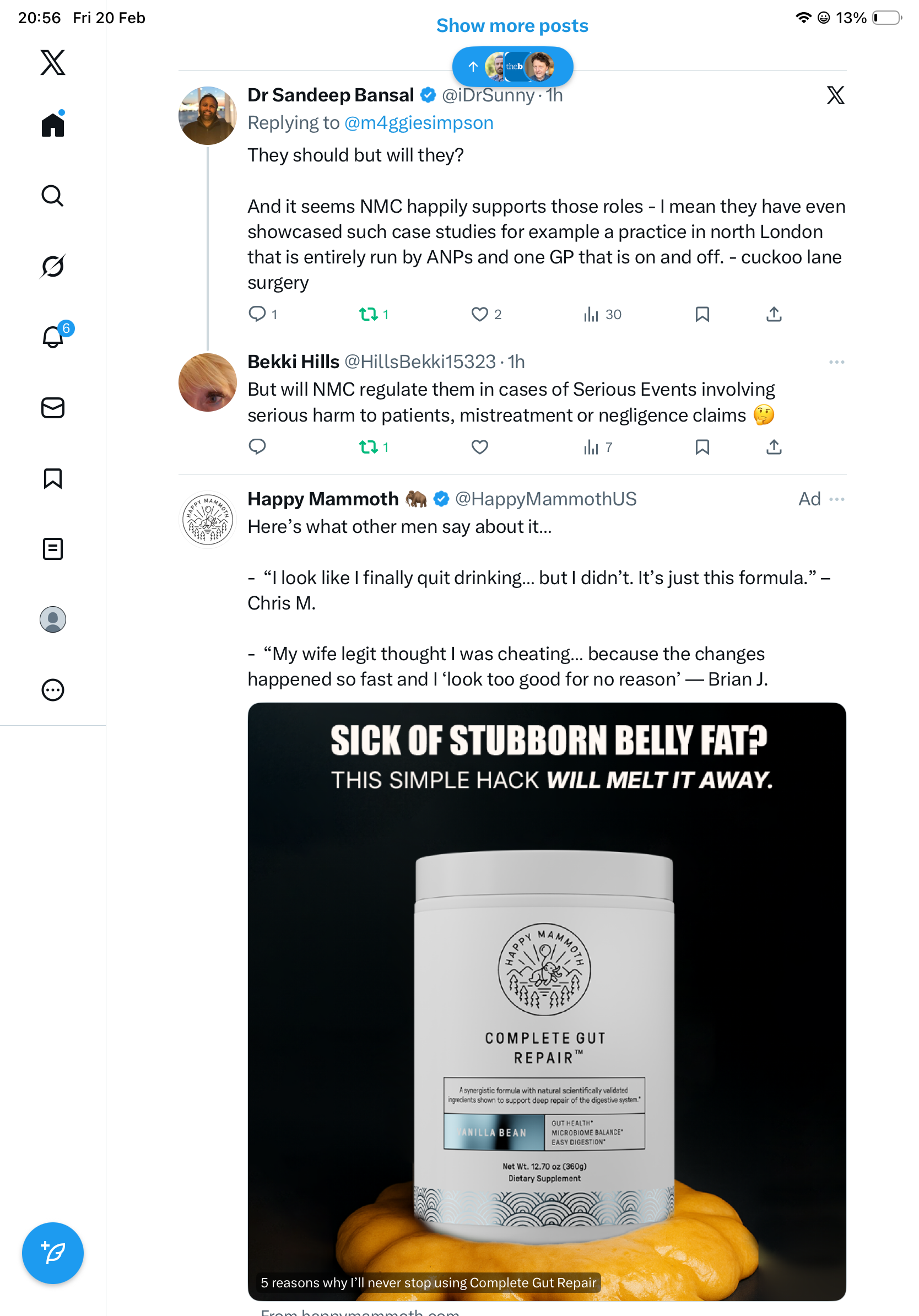The height and width of the screenshot is (1316, 919).
Task: Like Dr Sandeep Bansal's post
Action: pos(479,314)
